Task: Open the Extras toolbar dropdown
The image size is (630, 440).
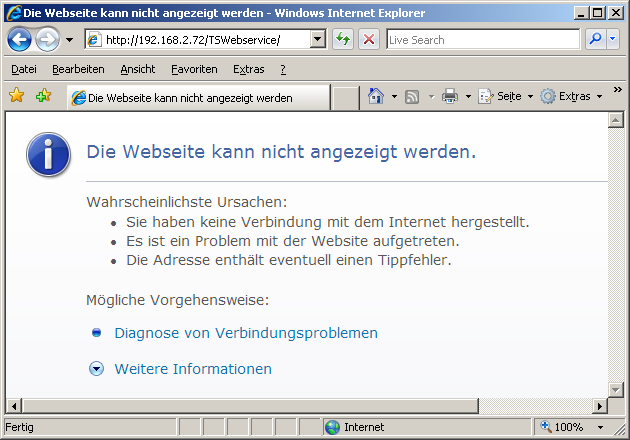Action: 572,97
